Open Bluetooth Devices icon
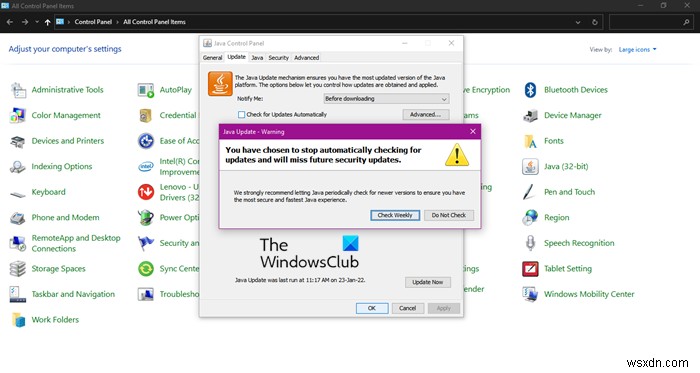This screenshot has width=700, height=373. [x=530, y=90]
